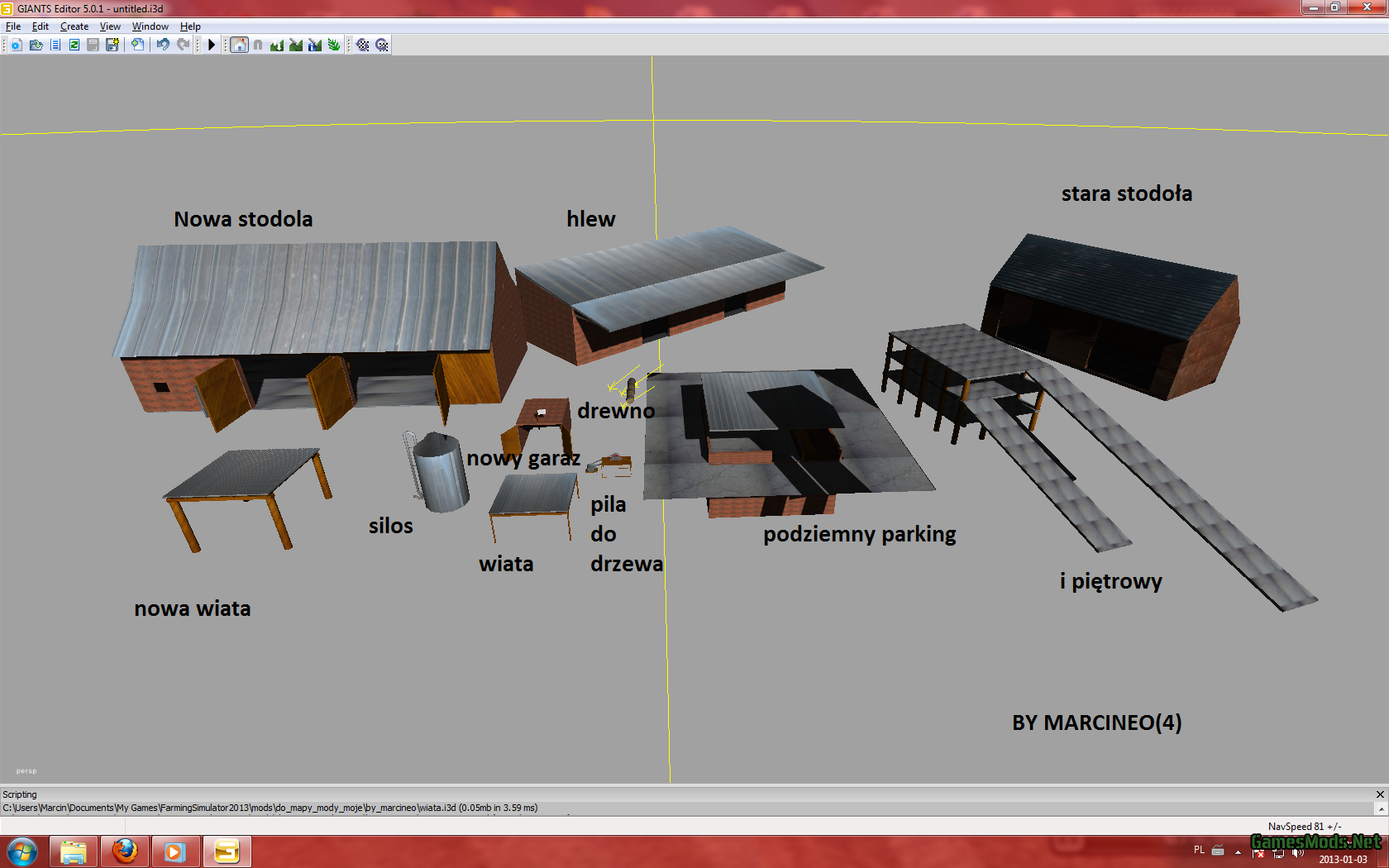This screenshot has width=1389, height=868.
Task: Select the terrain sculpt mode icon with arrows
Action: (277, 45)
